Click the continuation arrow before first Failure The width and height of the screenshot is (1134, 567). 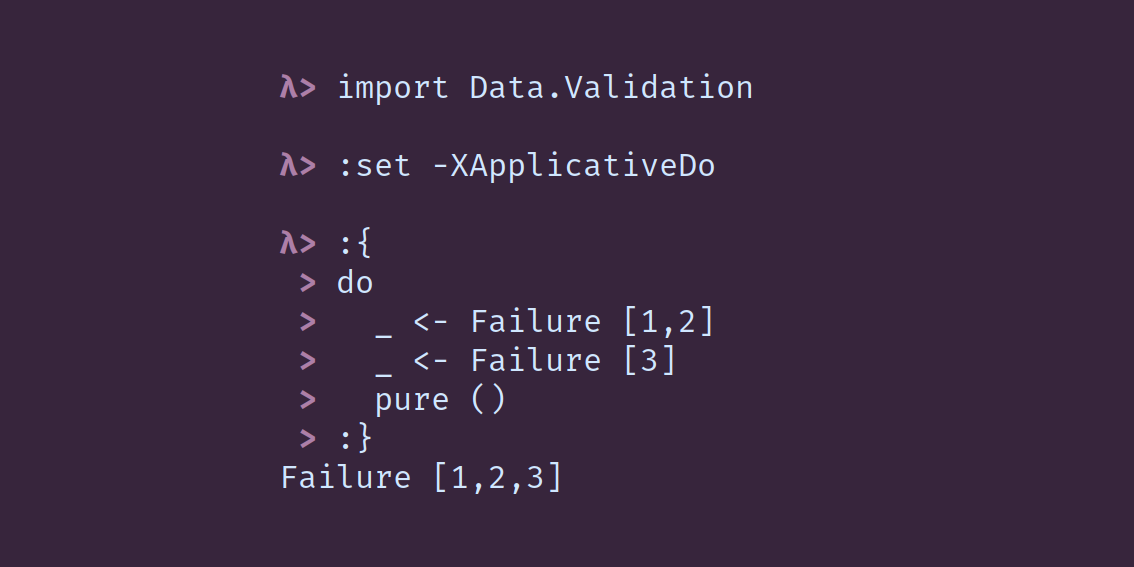pos(308,322)
